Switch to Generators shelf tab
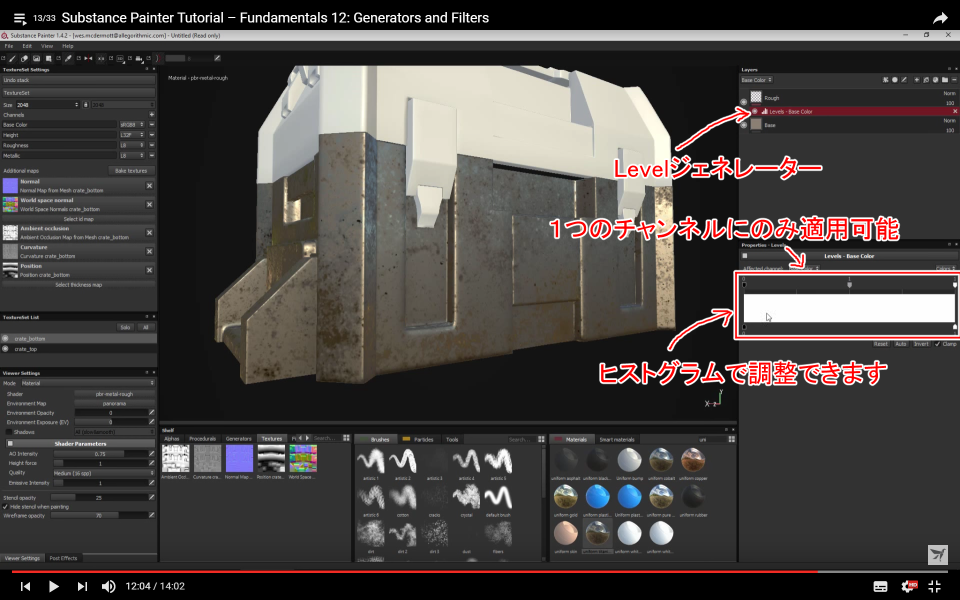Image resolution: width=960 pixels, height=600 pixels. coord(238,438)
